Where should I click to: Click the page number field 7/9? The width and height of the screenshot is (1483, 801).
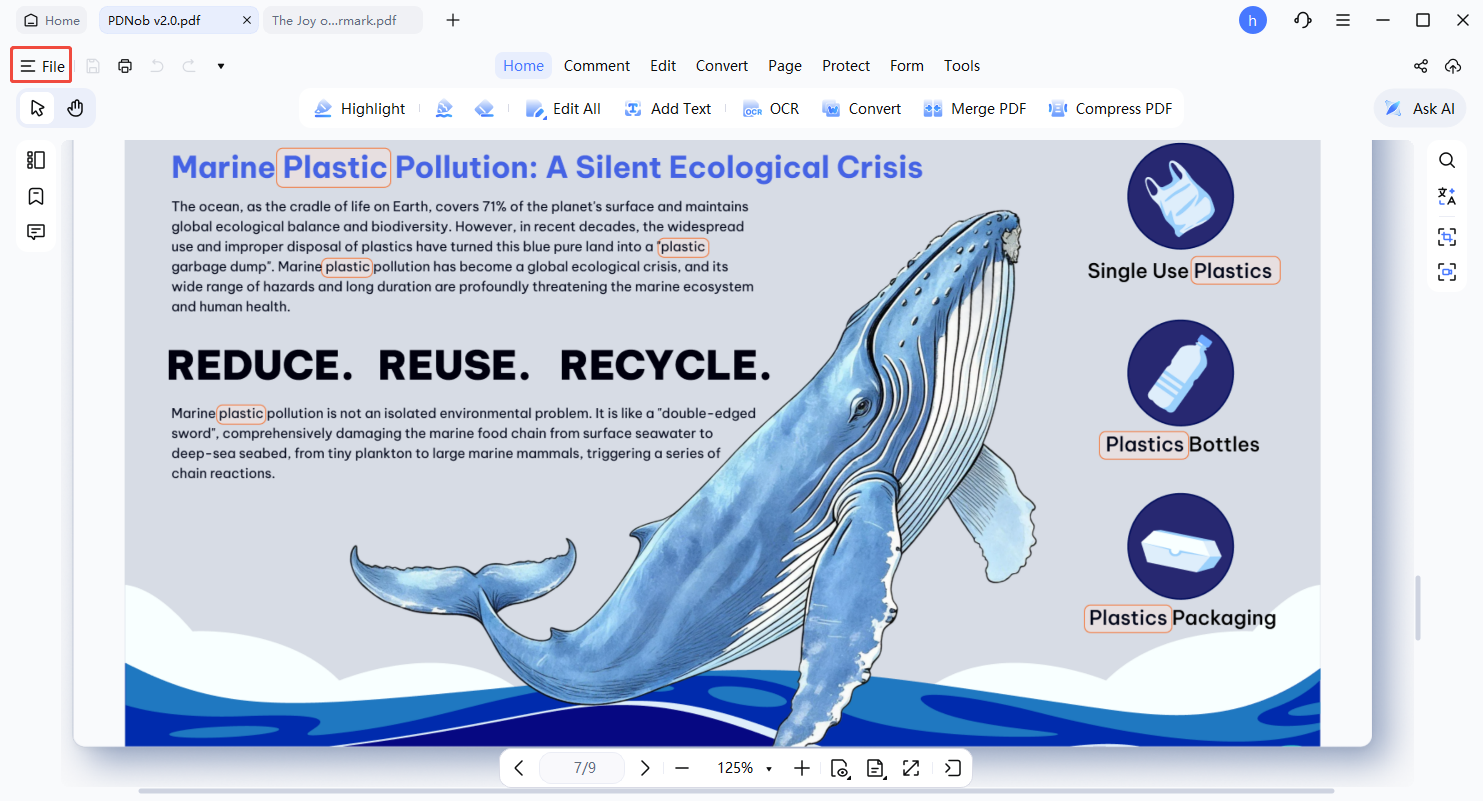click(x=584, y=768)
